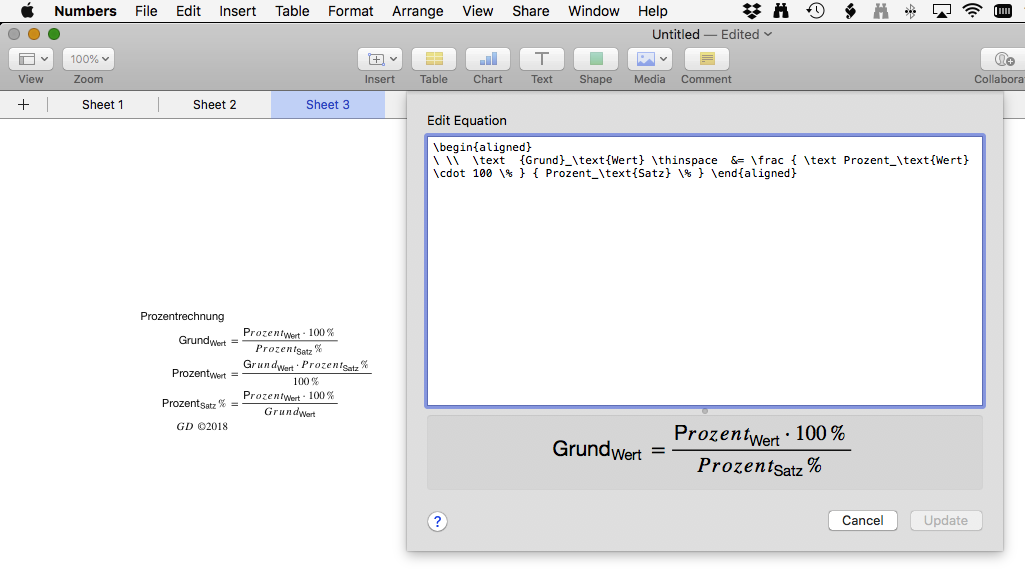Click the Time Machine menu bar icon
Image resolution: width=1025 pixels, height=570 pixels.
[x=815, y=11]
